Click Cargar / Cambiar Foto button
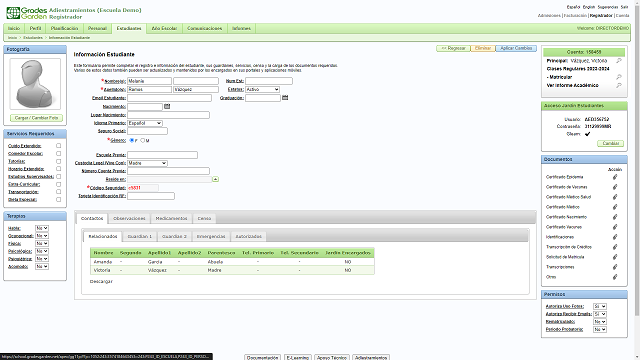This screenshot has height=360, width=640. pyautogui.click(x=36, y=118)
